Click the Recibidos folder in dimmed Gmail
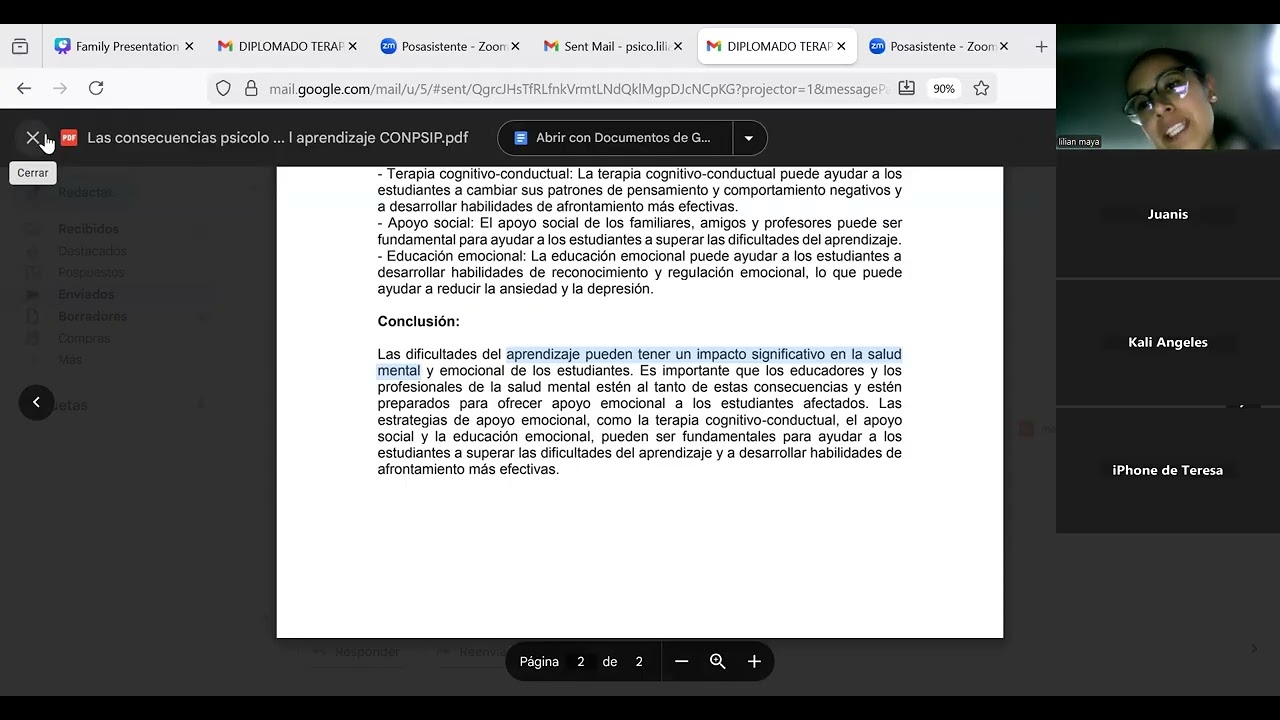The image size is (1280, 720). (x=88, y=229)
